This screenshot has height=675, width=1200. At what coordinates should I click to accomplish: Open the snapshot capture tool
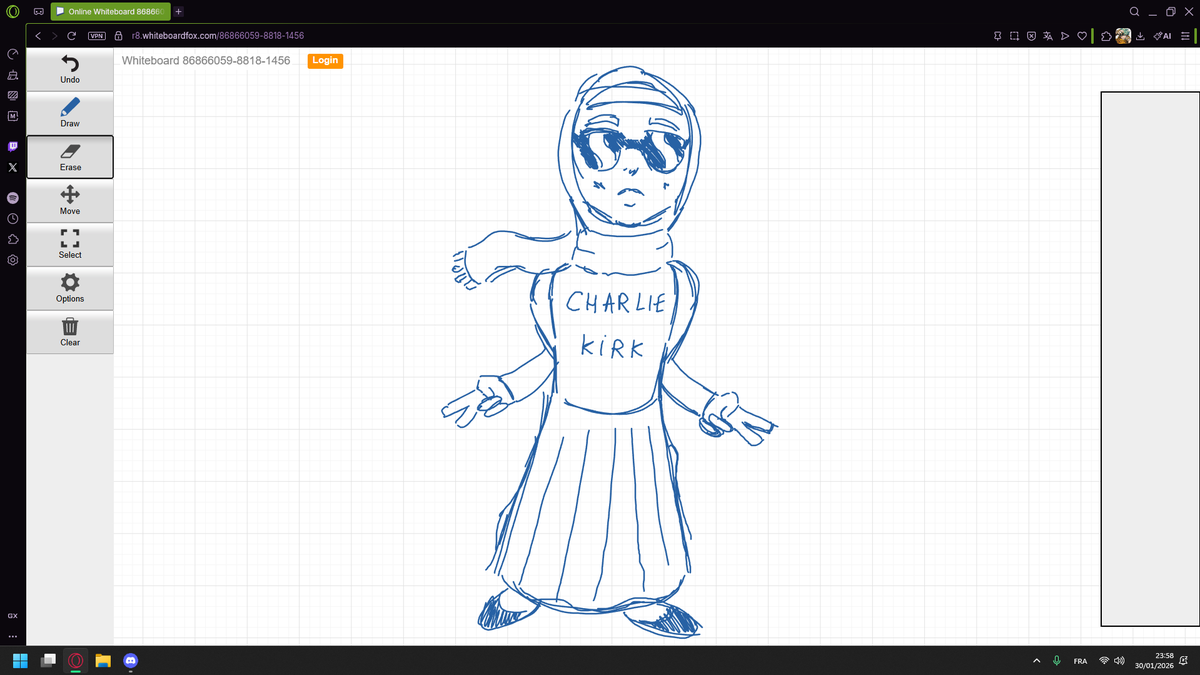click(x=1015, y=36)
